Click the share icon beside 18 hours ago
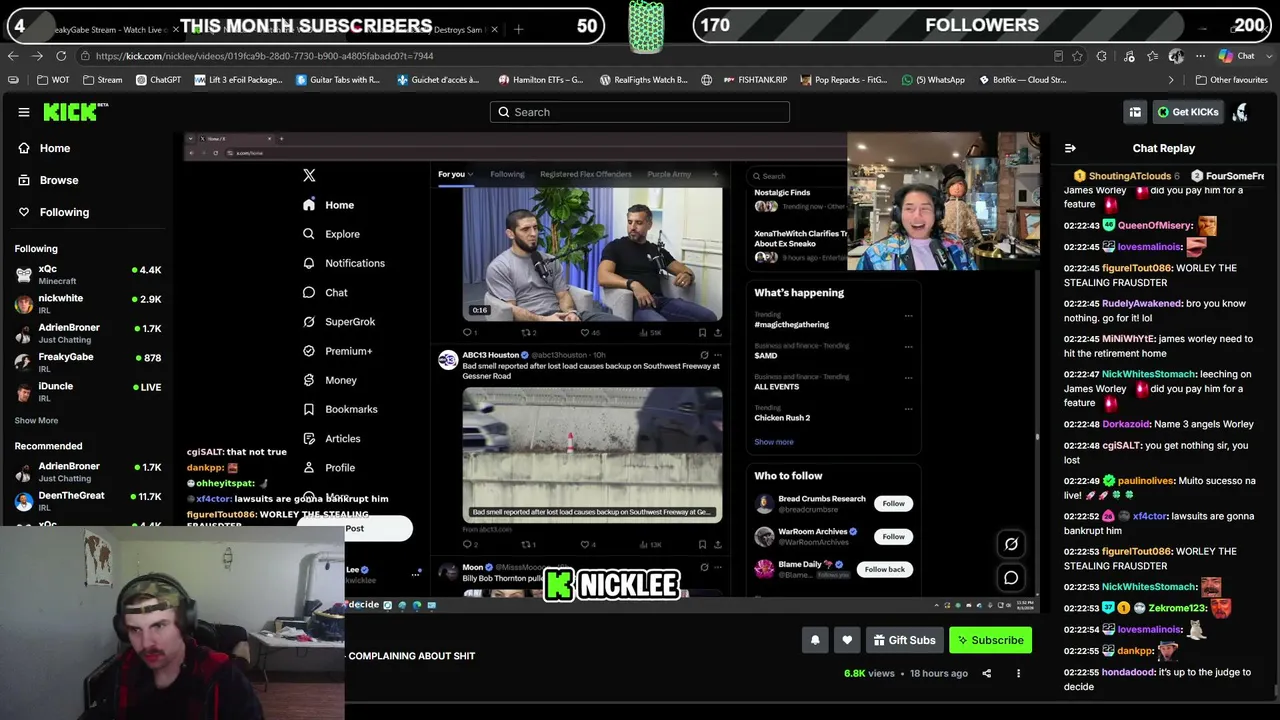 (986, 673)
